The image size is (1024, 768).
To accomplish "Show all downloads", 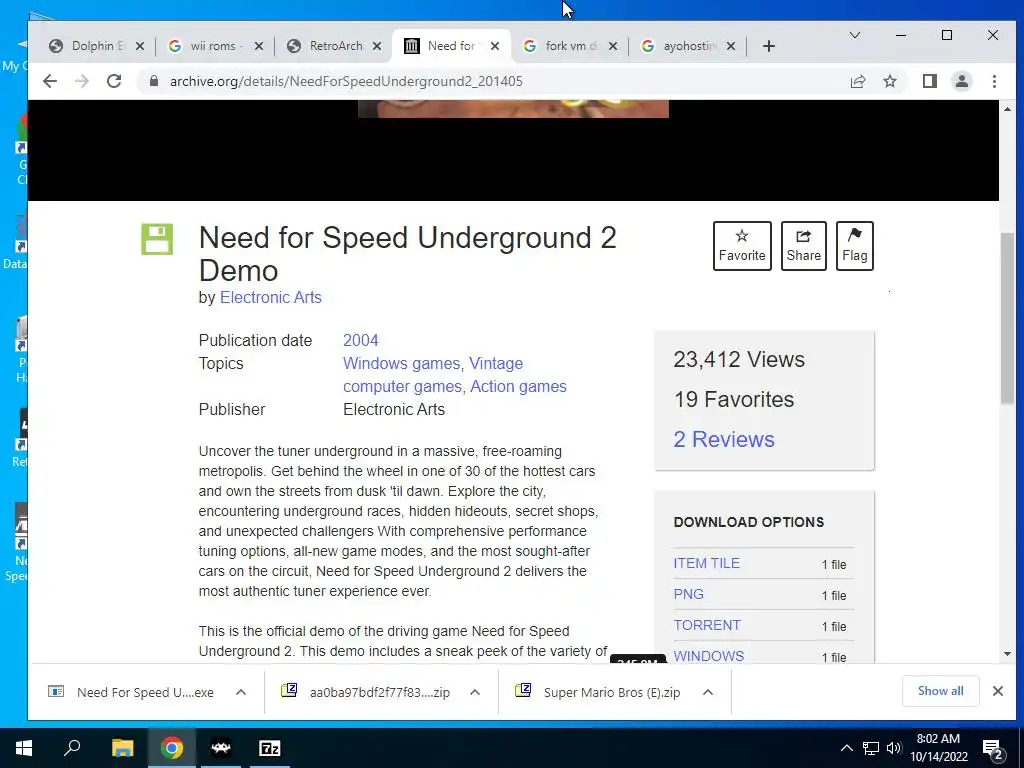I will click(940, 691).
